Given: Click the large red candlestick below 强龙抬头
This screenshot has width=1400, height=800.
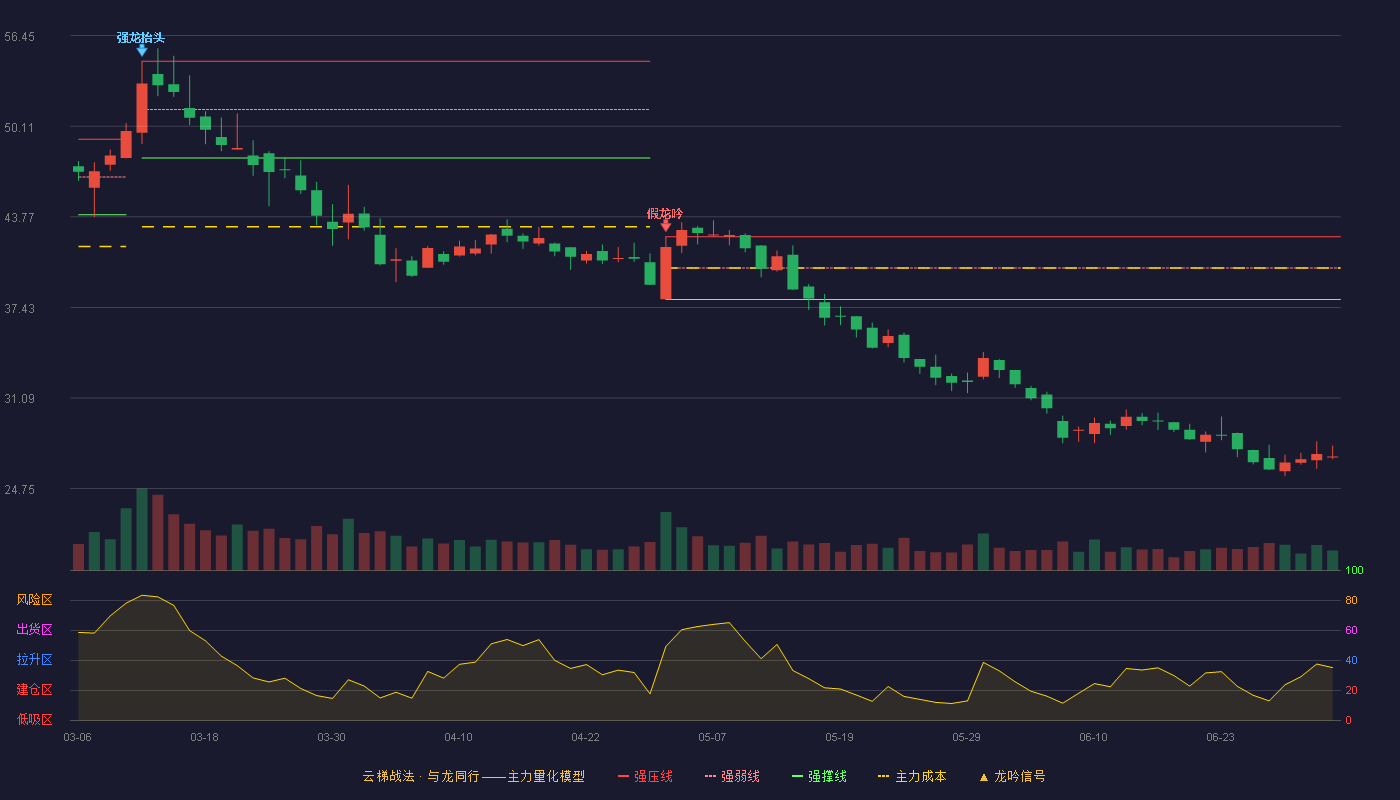Looking at the screenshot, I should (142, 108).
